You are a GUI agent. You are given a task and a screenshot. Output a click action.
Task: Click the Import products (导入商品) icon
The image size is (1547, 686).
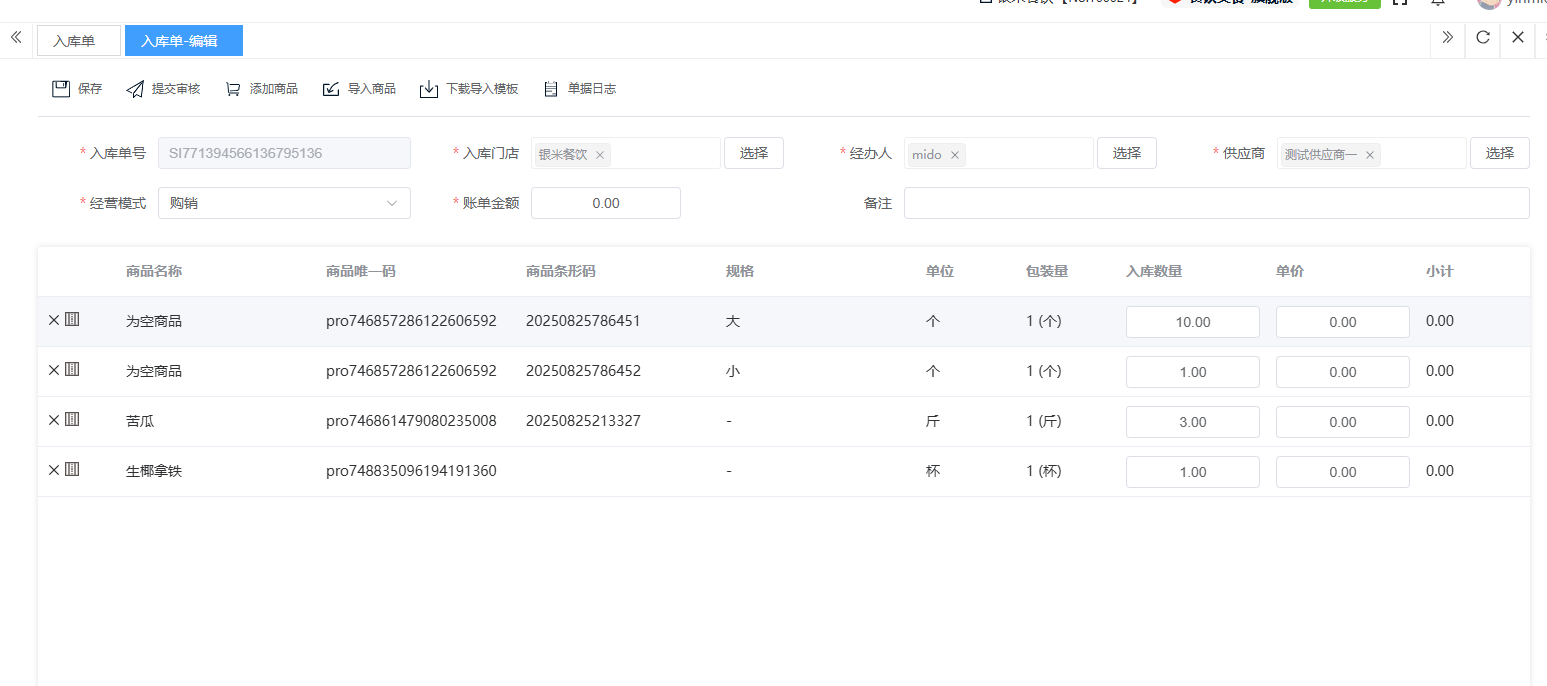[x=331, y=89]
